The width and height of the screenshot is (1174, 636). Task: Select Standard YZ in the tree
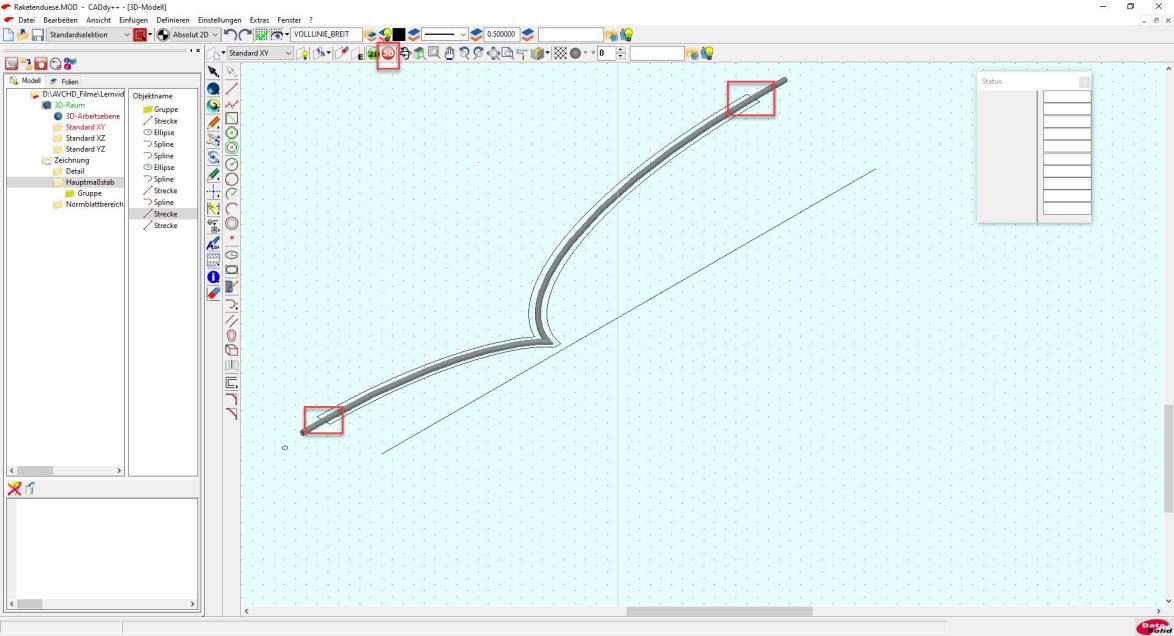point(85,149)
